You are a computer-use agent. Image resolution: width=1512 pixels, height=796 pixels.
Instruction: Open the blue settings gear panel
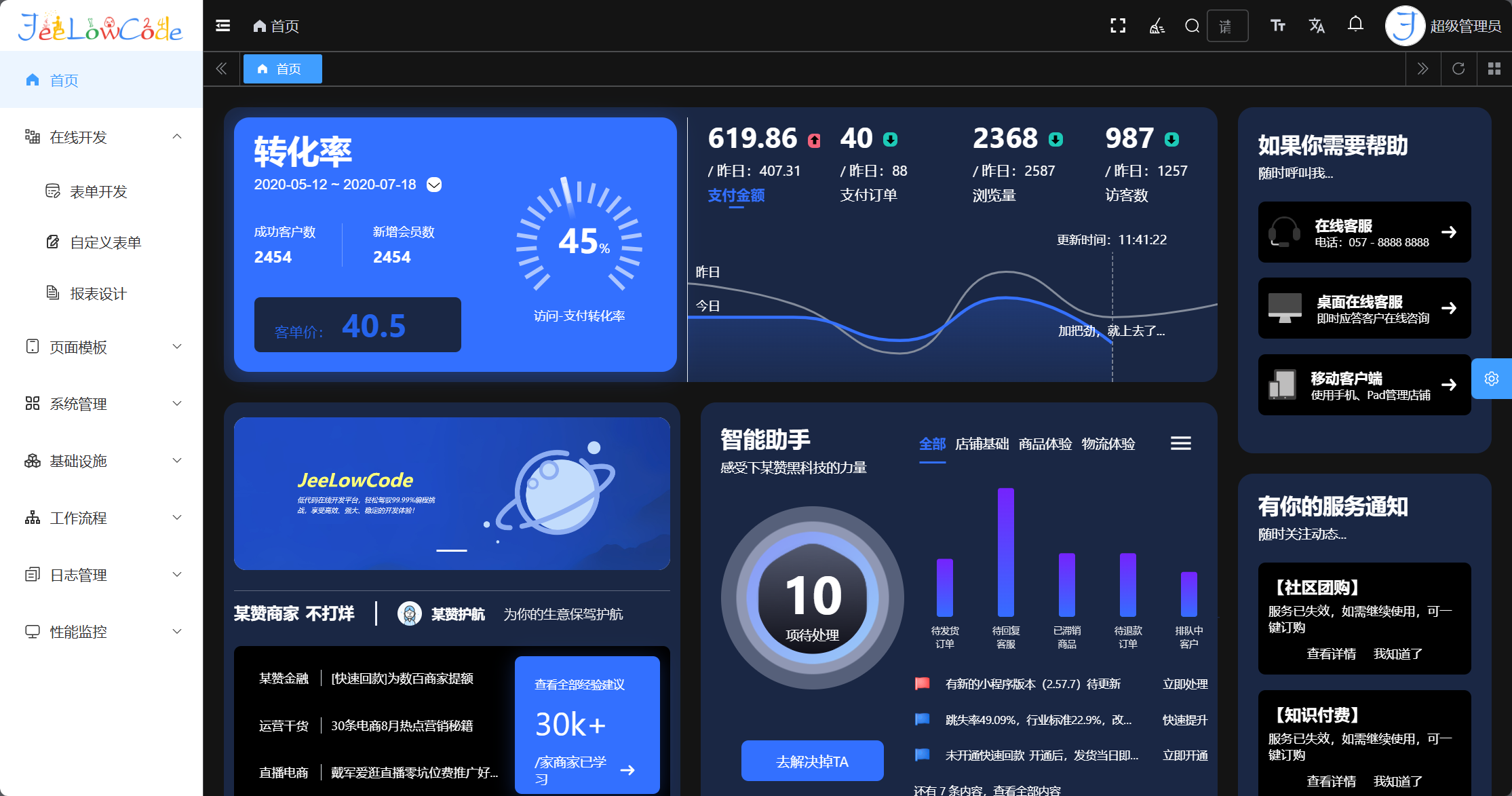pyautogui.click(x=1491, y=379)
